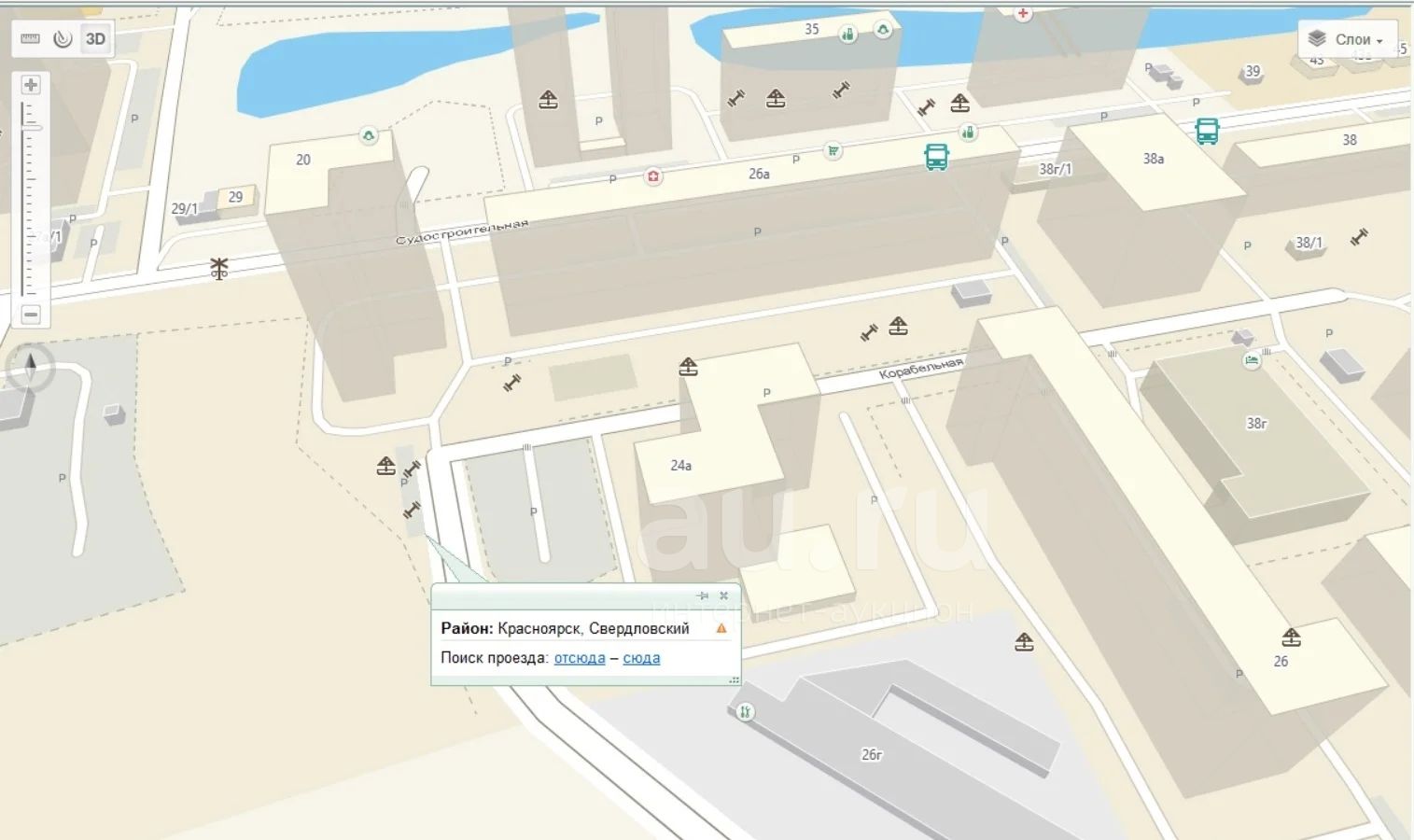Click the bus stop icon near 38а
Viewport: 1414px width, 840px height.
pyautogui.click(x=1207, y=132)
